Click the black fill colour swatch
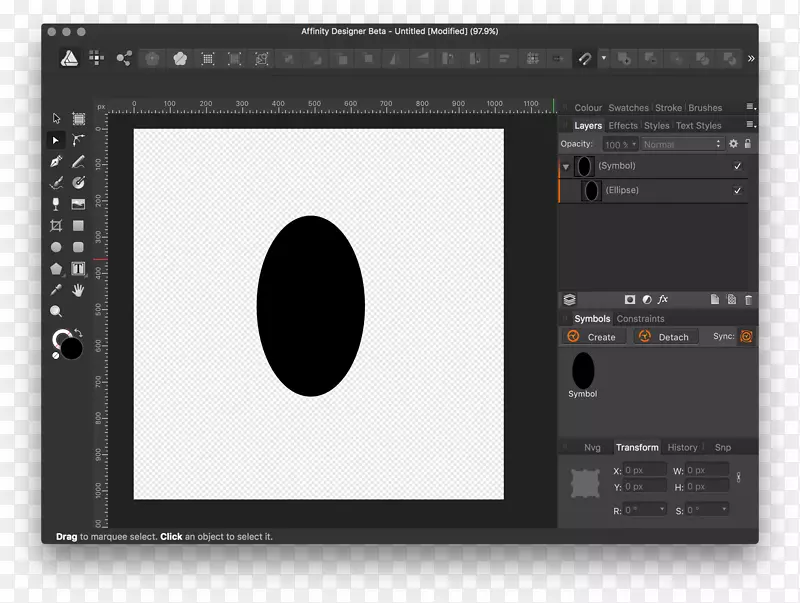Viewport: 800px width, 603px height. click(x=72, y=349)
